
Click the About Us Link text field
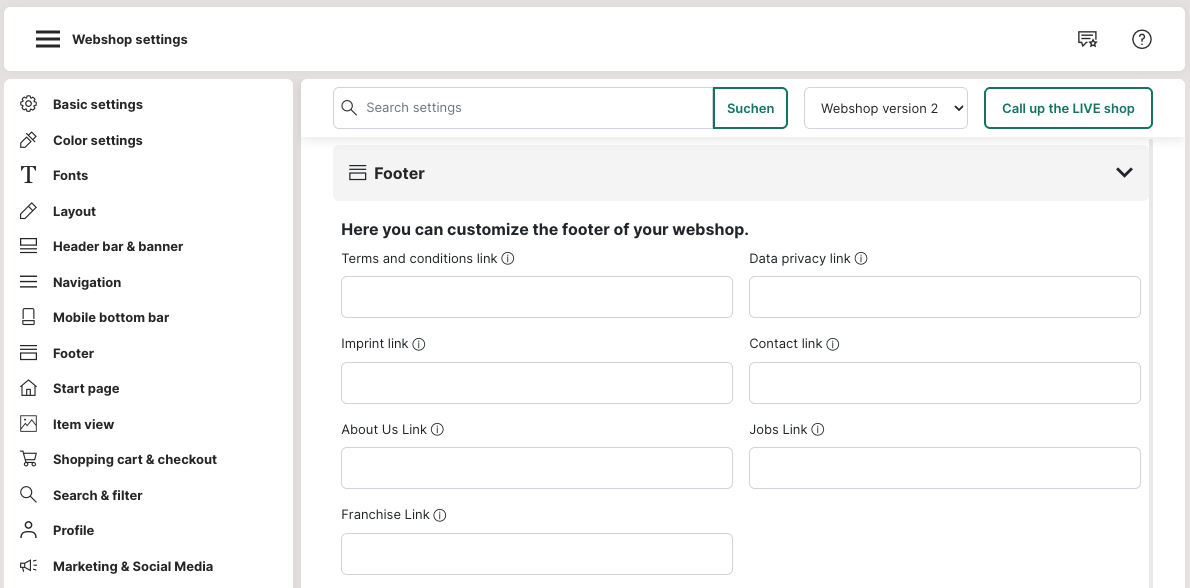coord(537,468)
